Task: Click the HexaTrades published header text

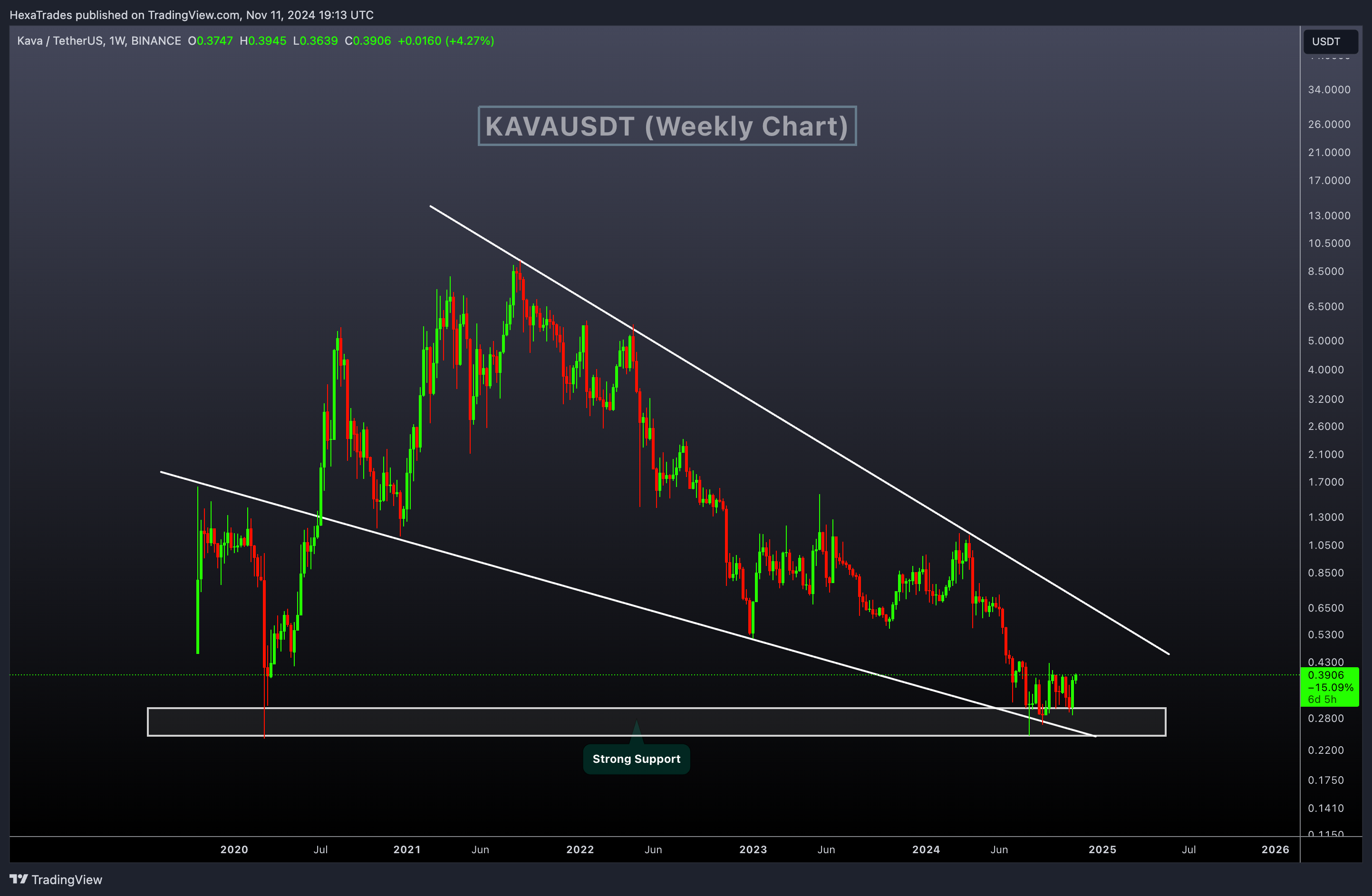Action: coord(192,15)
